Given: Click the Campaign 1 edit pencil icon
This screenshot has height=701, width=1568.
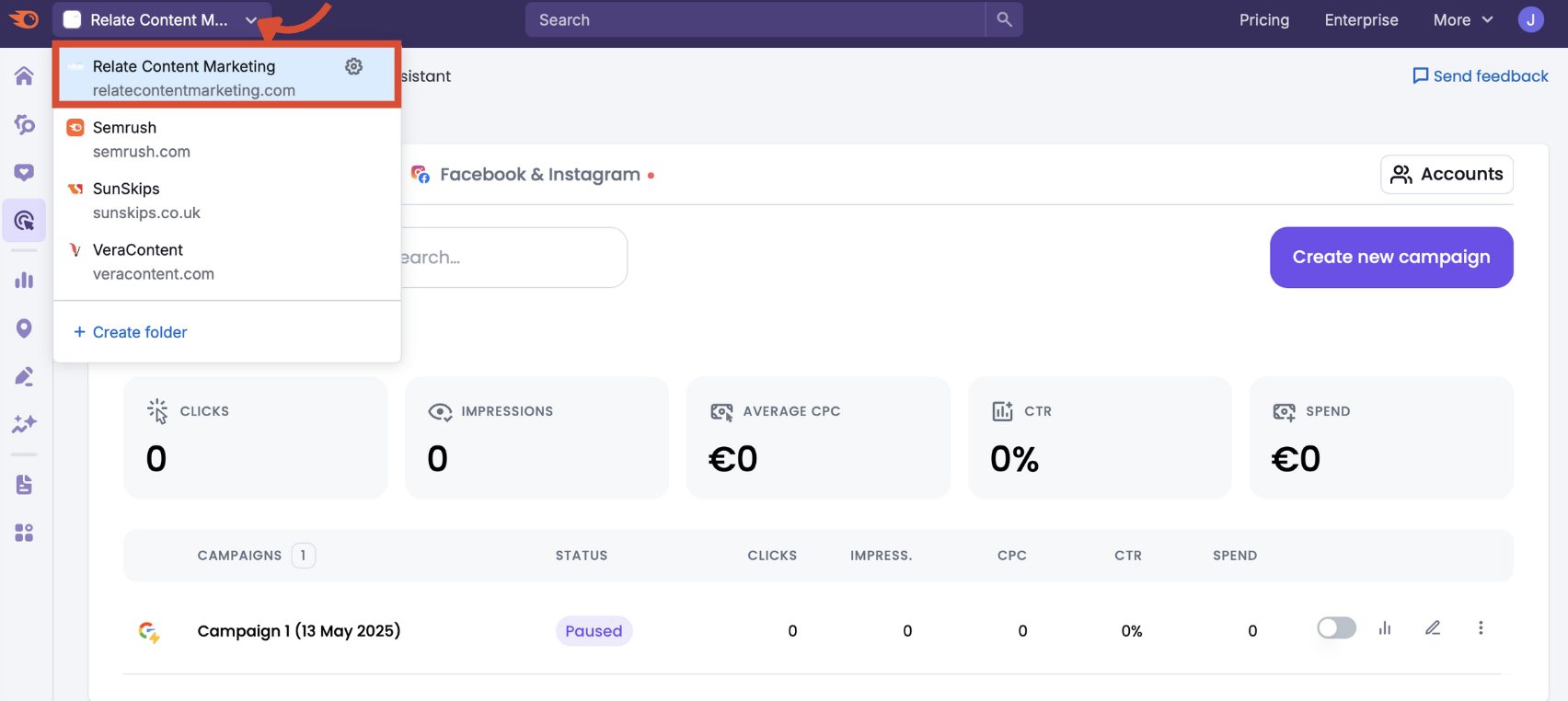Looking at the screenshot, I should click(x=1433, y=628).
